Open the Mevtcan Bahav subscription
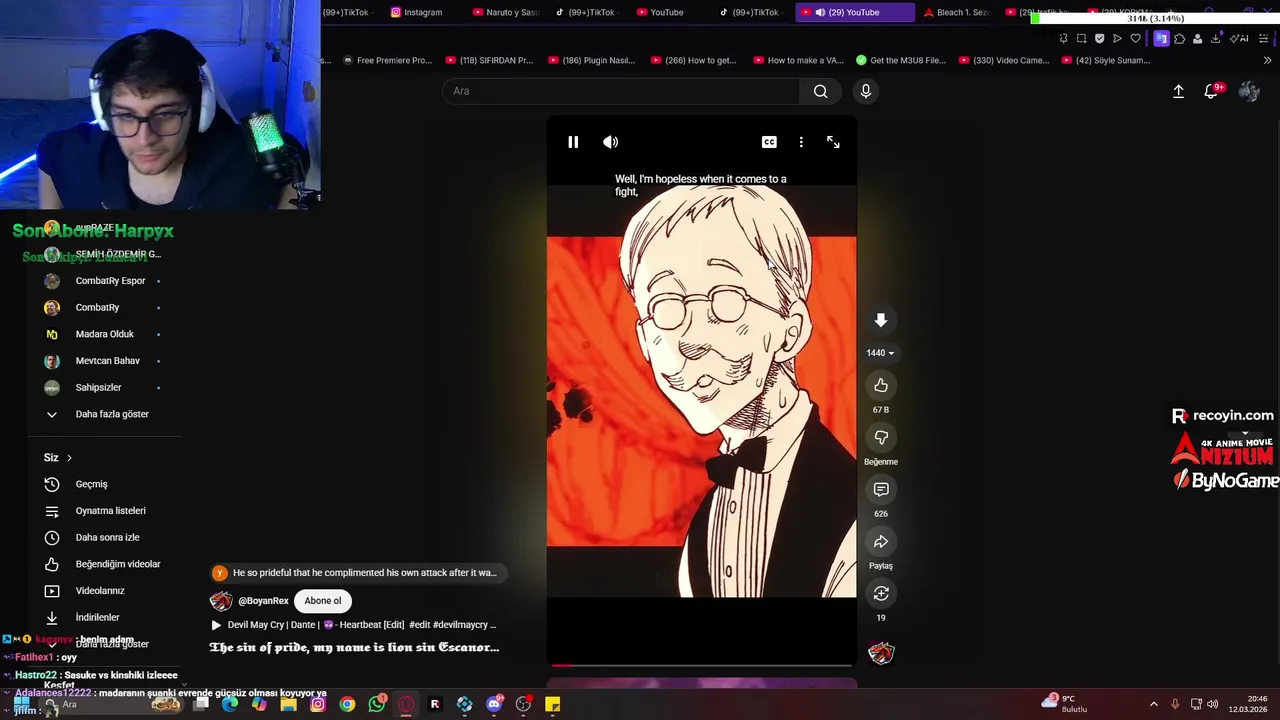 click(107, 361)
